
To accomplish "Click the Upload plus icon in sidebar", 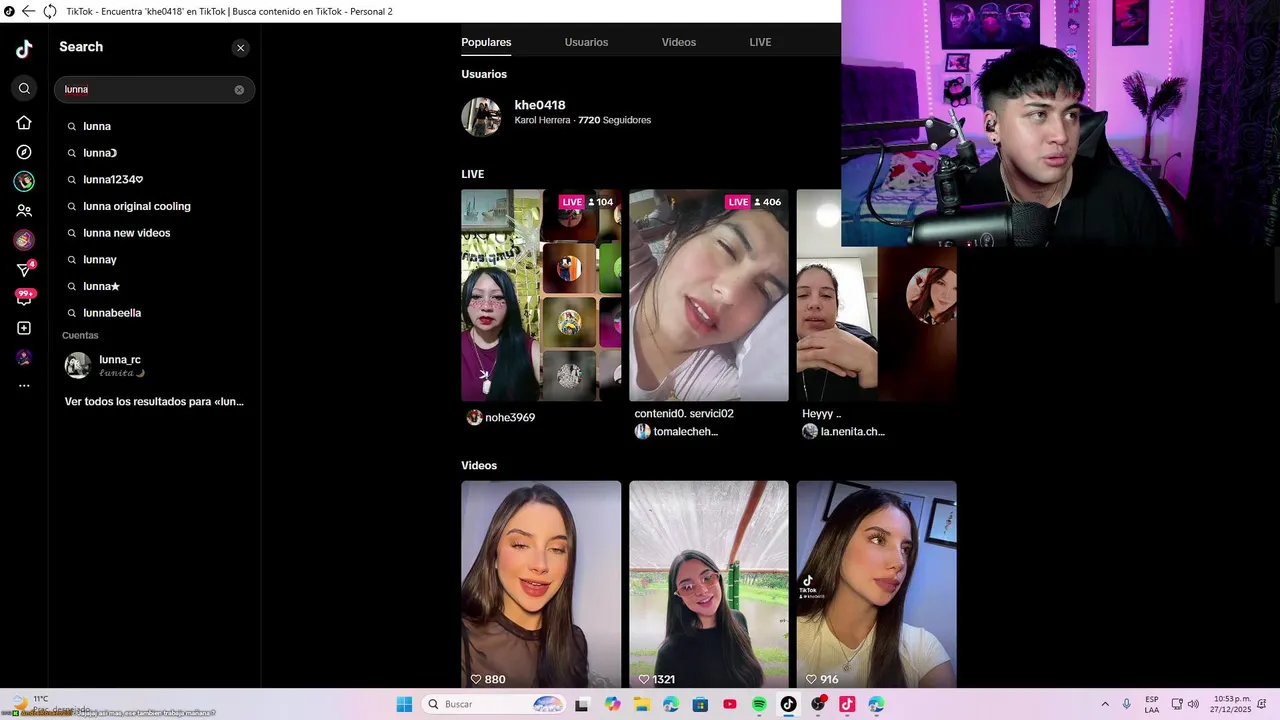I will tap(24, 328).
